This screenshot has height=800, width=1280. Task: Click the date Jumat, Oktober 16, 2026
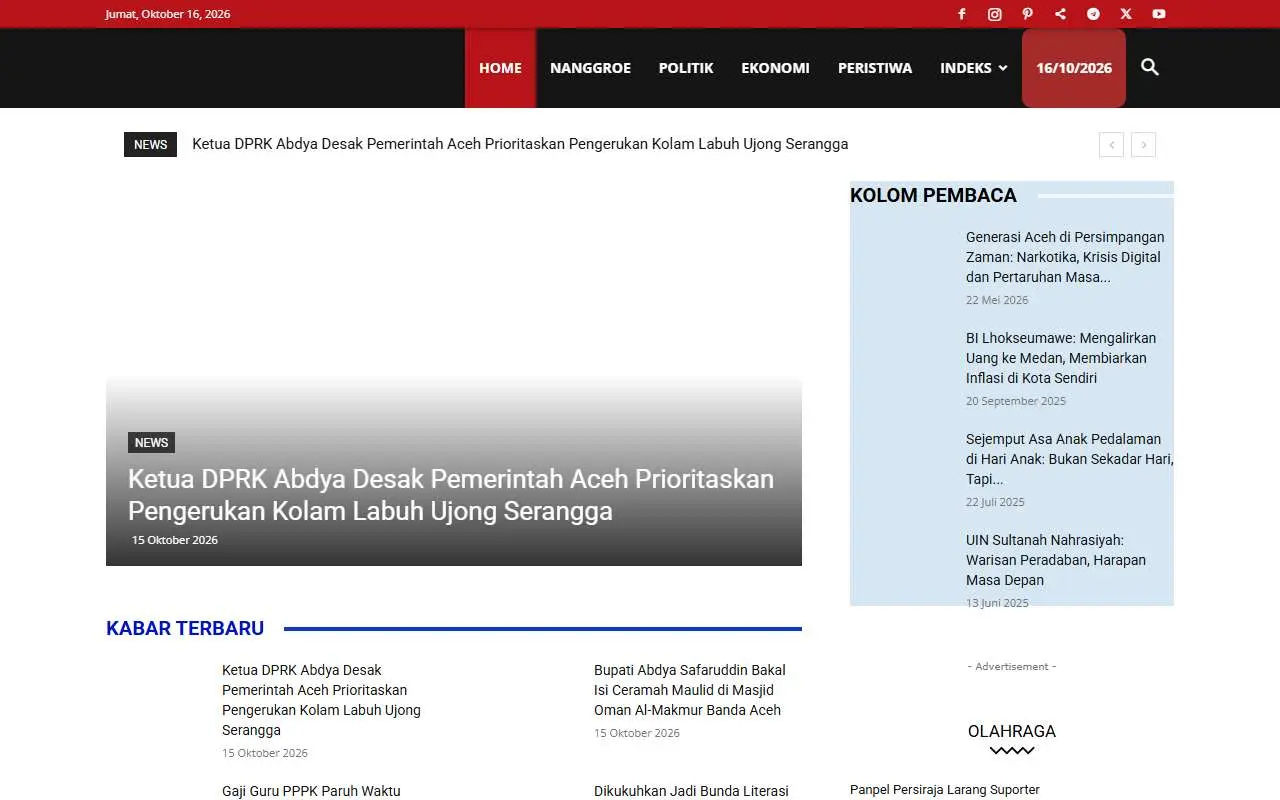click(168, 14)
